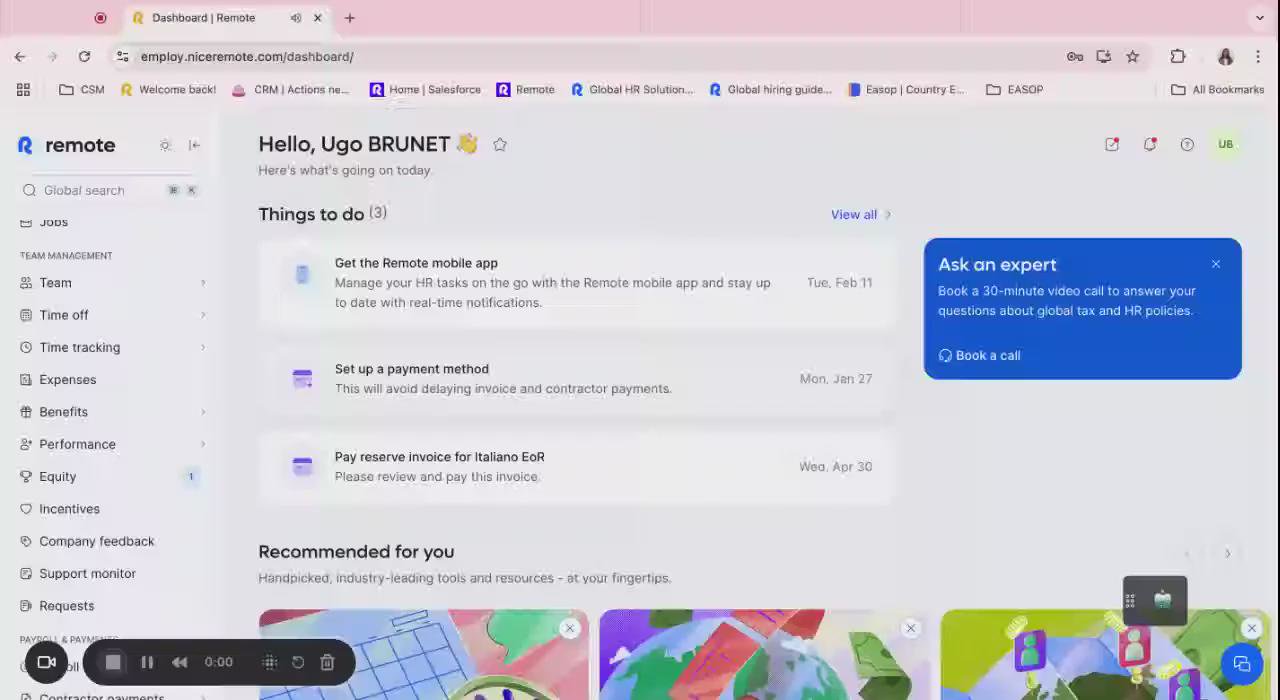Expand the Time tracking chevron
Screen dimensions: 1280x700
(203, 347)
